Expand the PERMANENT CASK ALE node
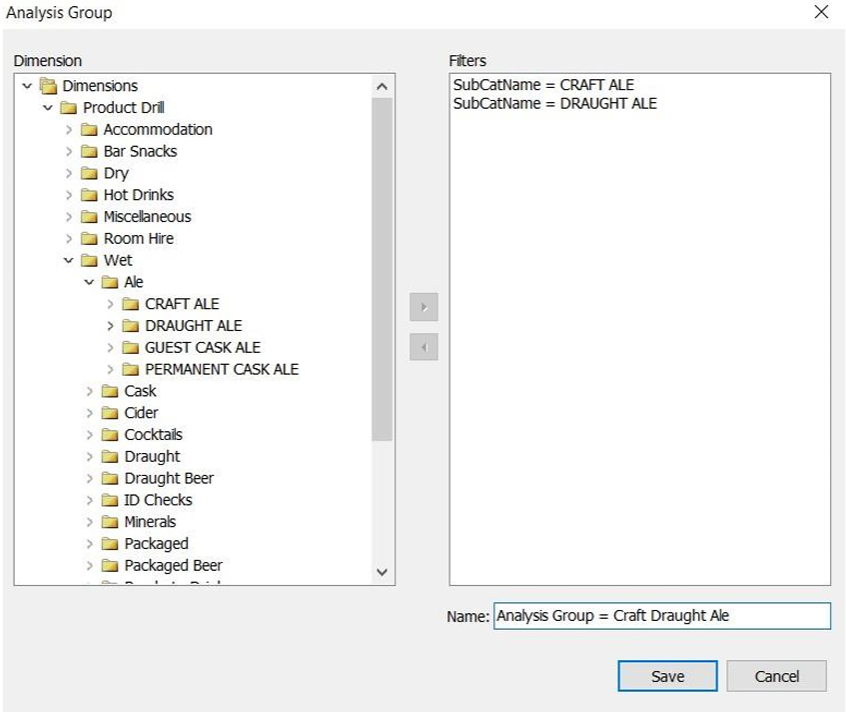This screenshot has height=713, width=846. (110, 370)
